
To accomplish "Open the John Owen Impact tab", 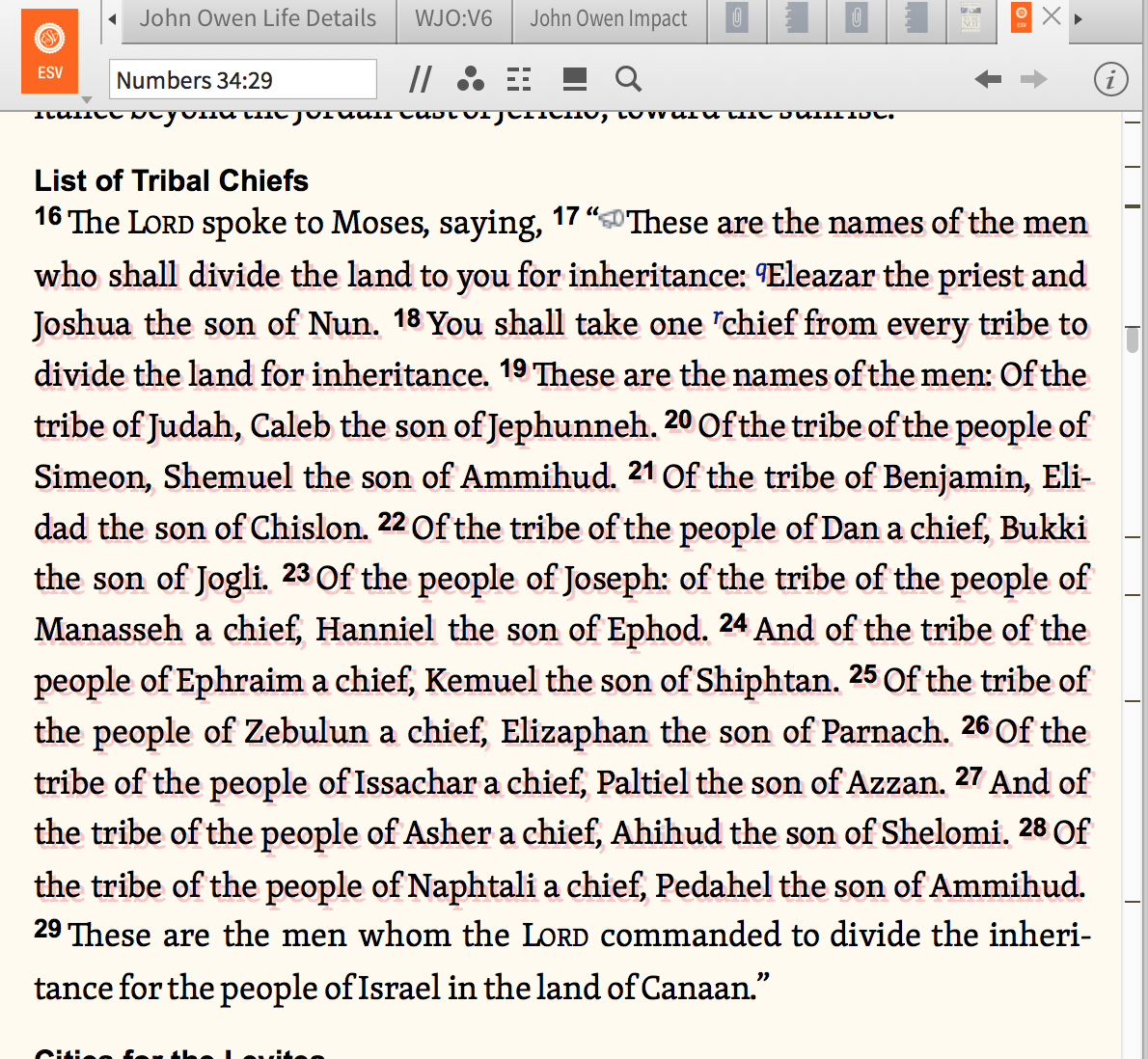I will (x=609, y=19).
